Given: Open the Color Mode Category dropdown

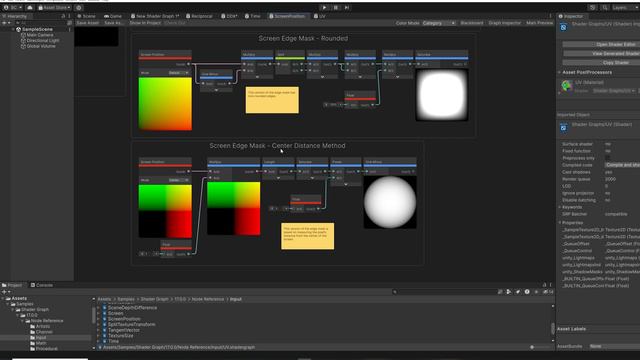Looking at the screenshot, I should [439, 23].
